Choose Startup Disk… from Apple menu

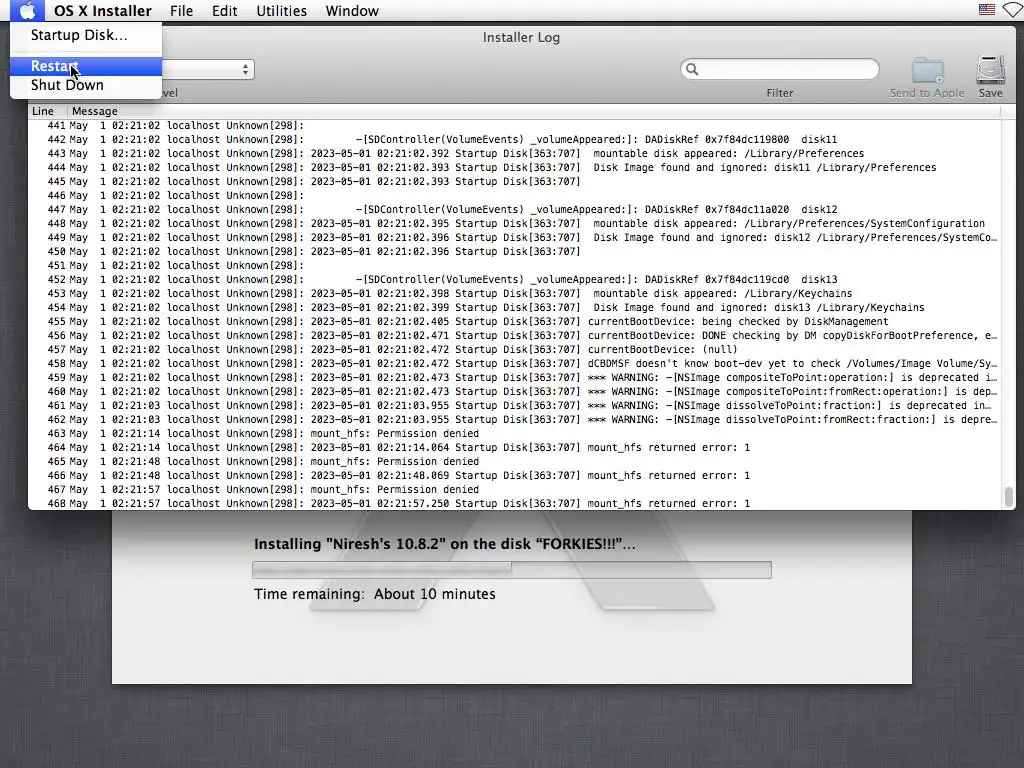(86, 35)
